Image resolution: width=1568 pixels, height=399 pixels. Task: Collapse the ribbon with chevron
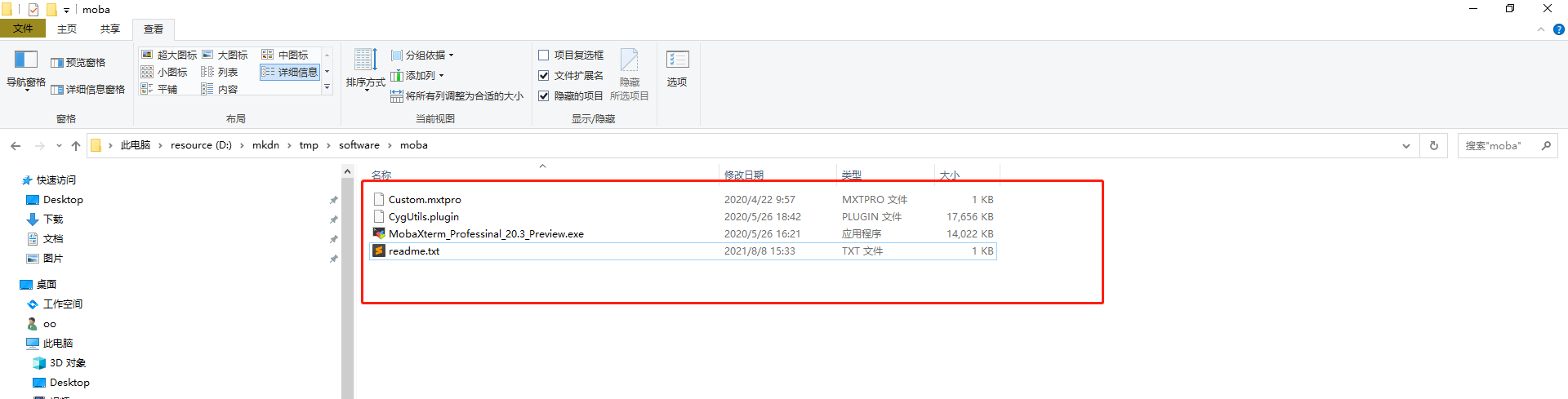point(1541,29)
